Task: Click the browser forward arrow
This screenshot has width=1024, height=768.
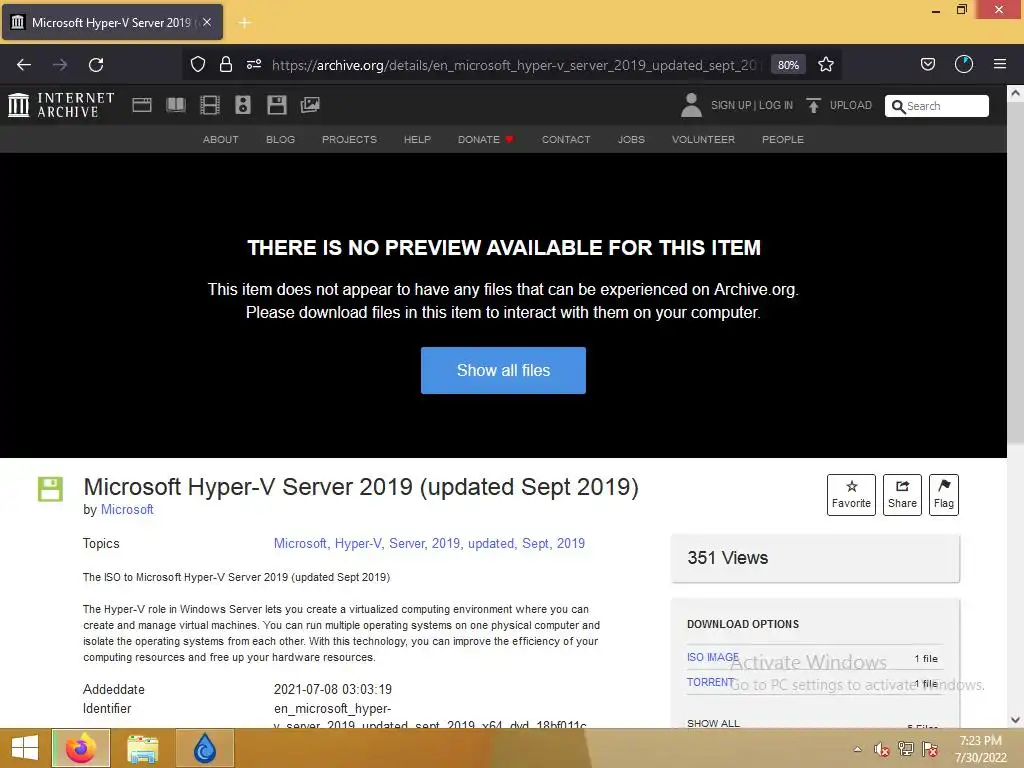Action: 60,65
